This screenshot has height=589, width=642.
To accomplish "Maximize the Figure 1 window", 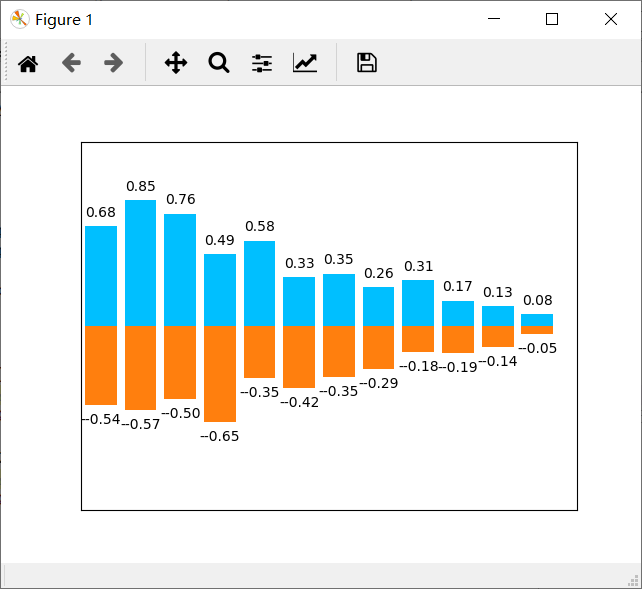I will point(552,19).
